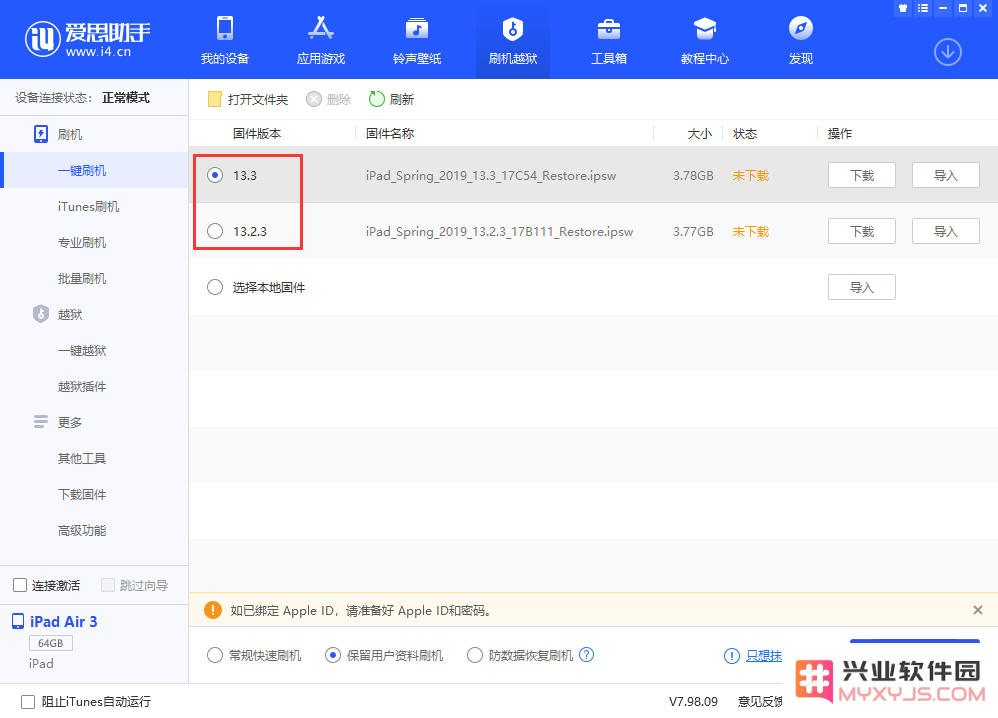The image size is (998, 718).
Task: Click the info icon beside 只想抹
Action: [732, 656]
